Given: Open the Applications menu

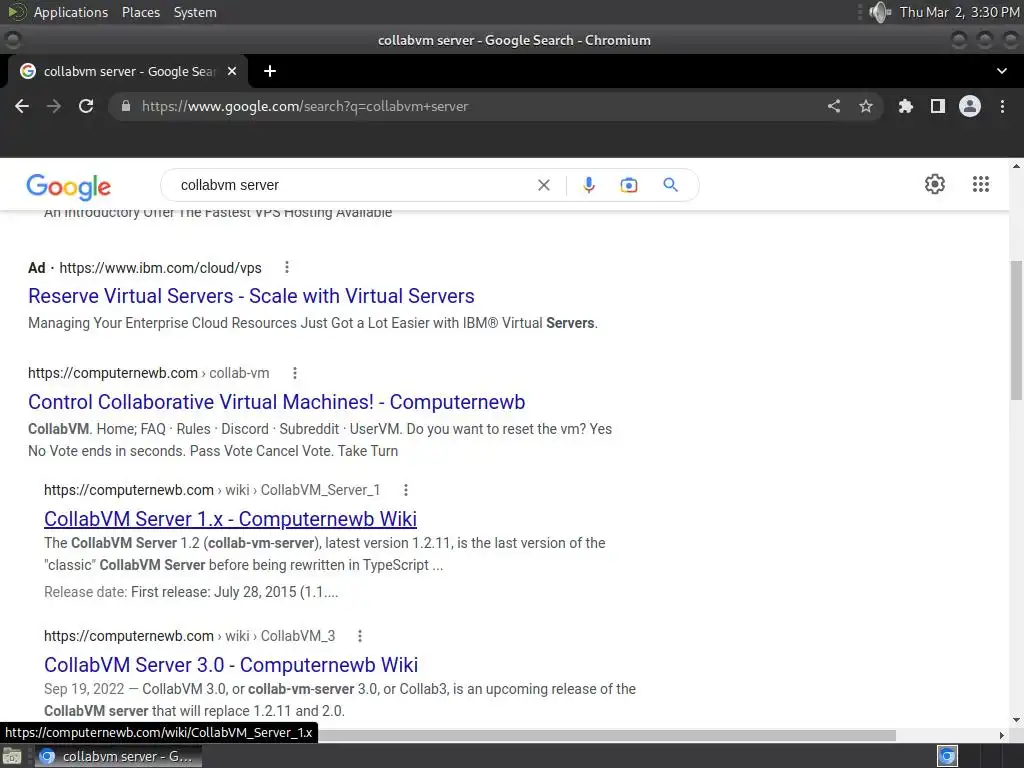Looking at the screenshot, I should [71, 12].
